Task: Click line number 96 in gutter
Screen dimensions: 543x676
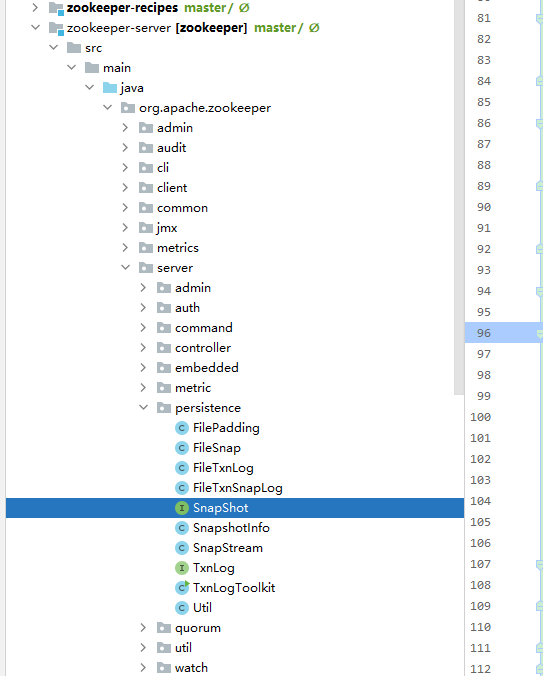Action: [484, 333]
